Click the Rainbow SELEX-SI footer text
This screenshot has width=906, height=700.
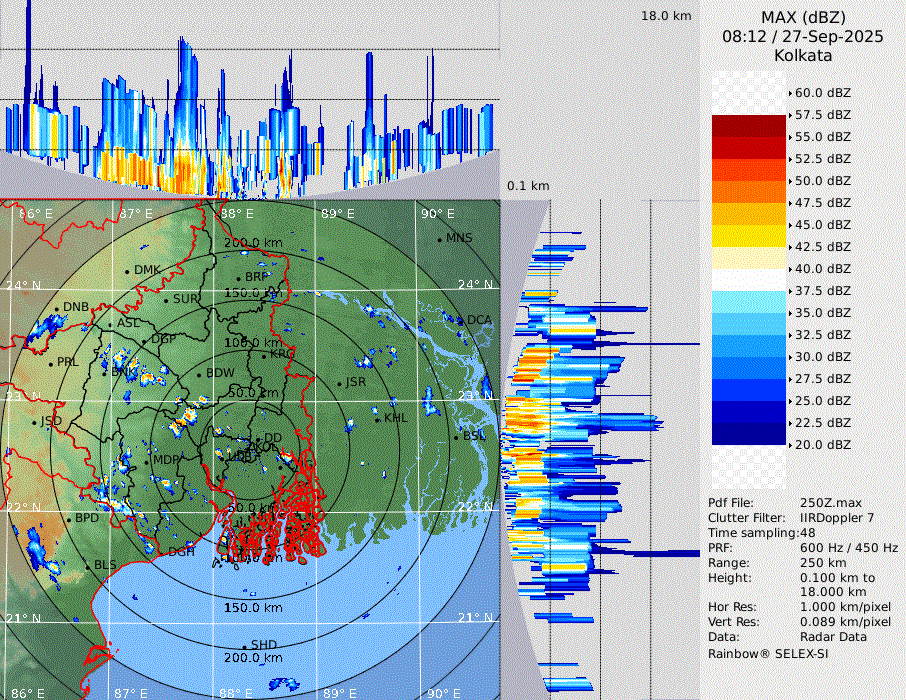[x=768, y=652]
